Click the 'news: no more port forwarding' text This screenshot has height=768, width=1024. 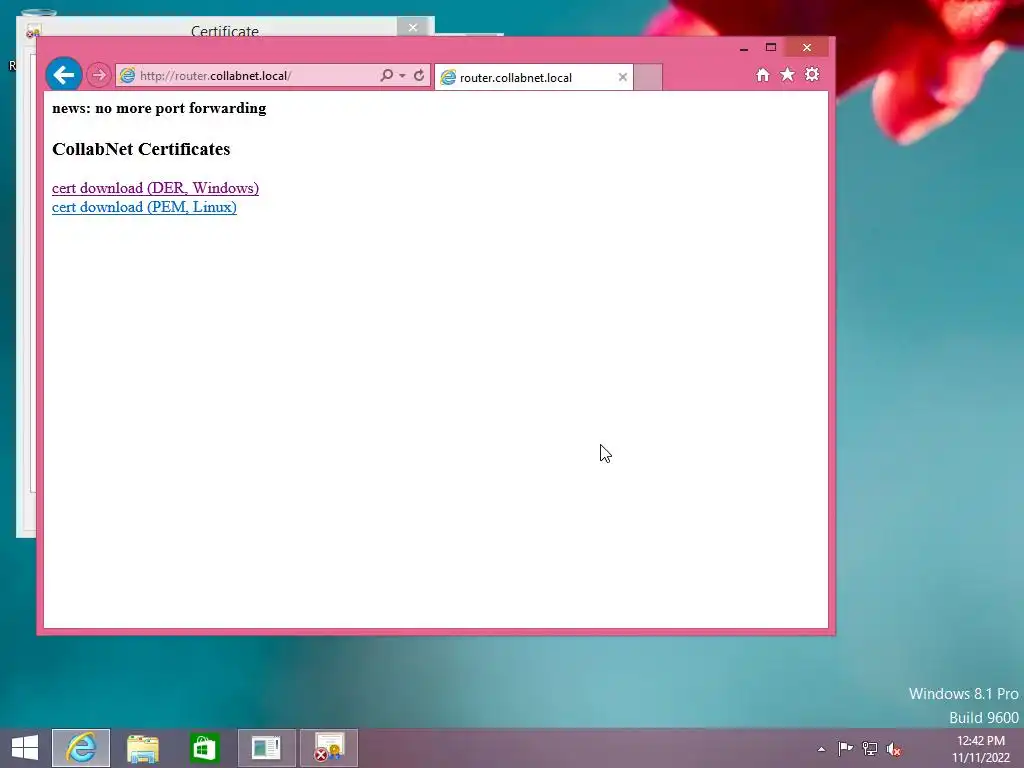pyautogui.click(x=159, y=108)
